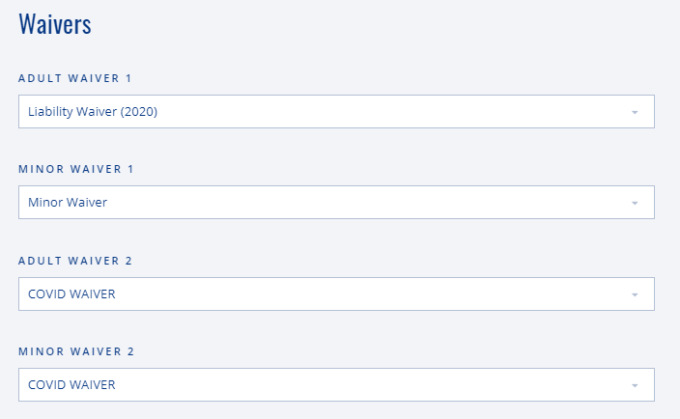
Task: Select the 'Liability Waiver (2020)' value text
Action: coord(93,112)
